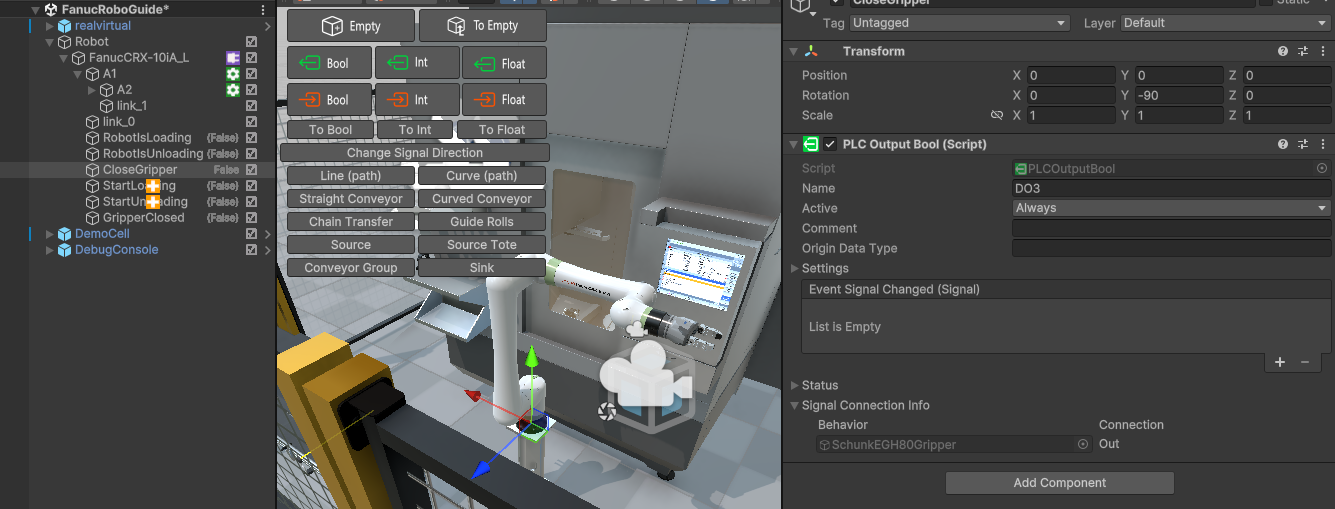Click the Change Signal Direction button
This screenshot has width=1335, height=509.
point(415,153)
